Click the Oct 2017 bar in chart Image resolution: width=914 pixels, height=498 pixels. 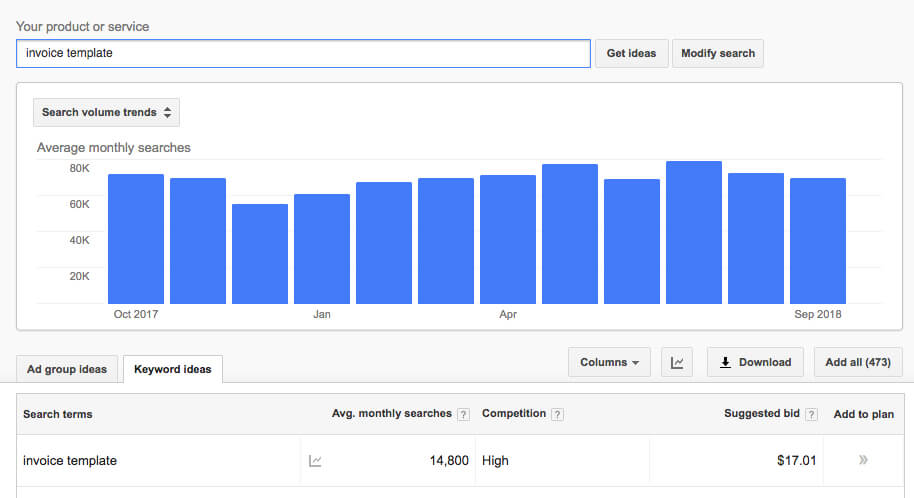click(x=136, y=239)
